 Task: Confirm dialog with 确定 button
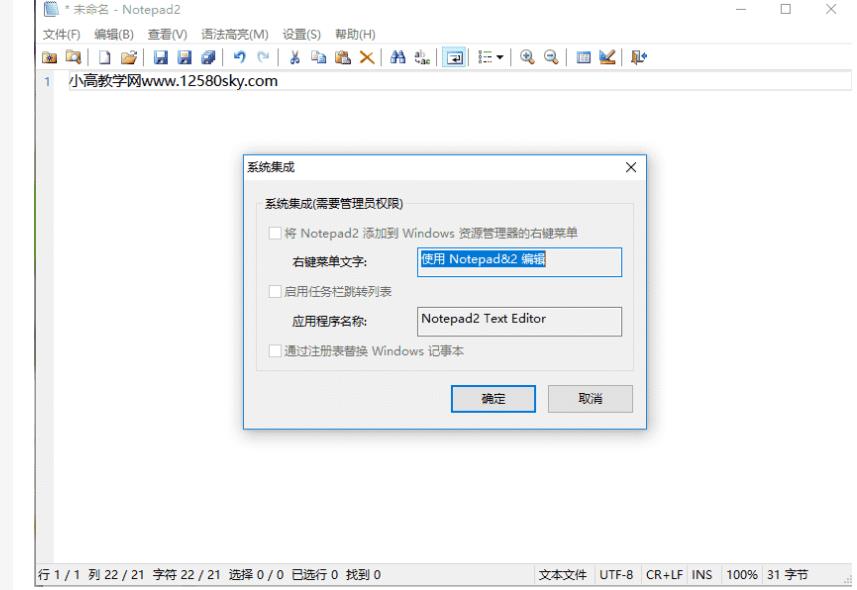tap(493, 399)
